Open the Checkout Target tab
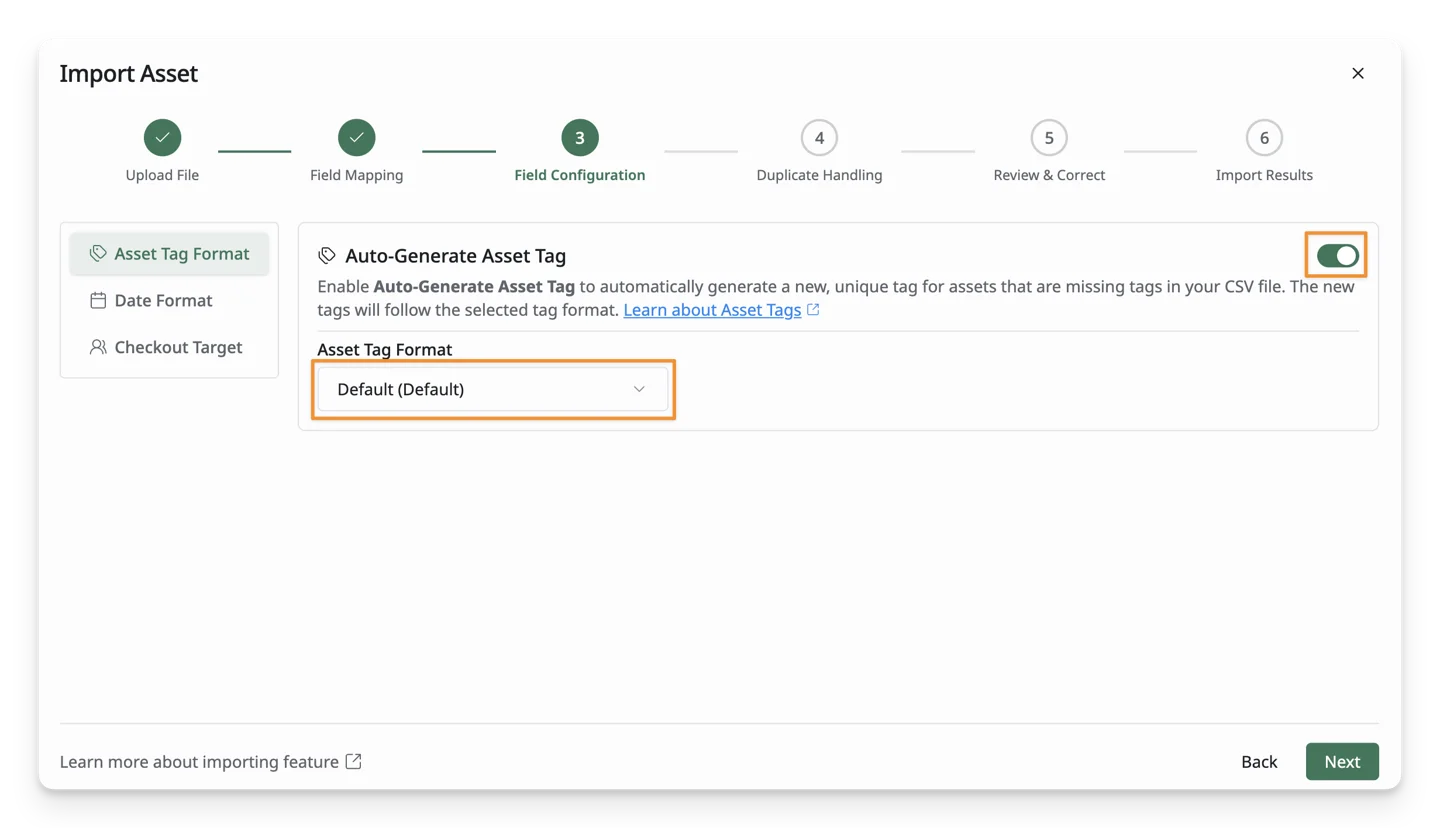Screen dimensions: 1440x828 tap(169, 347)
